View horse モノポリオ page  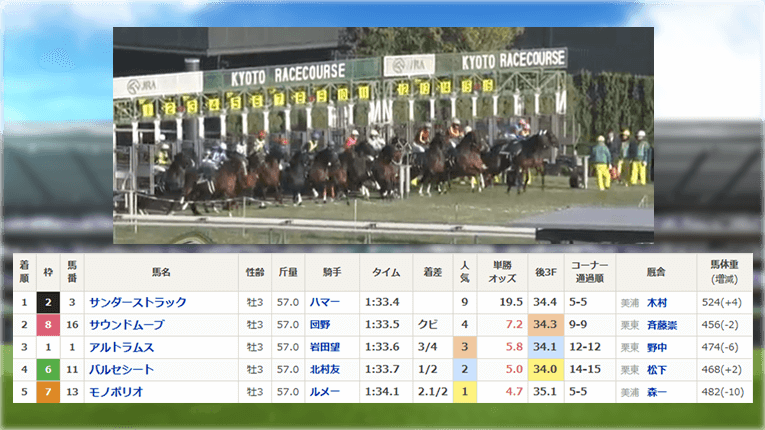116,391
